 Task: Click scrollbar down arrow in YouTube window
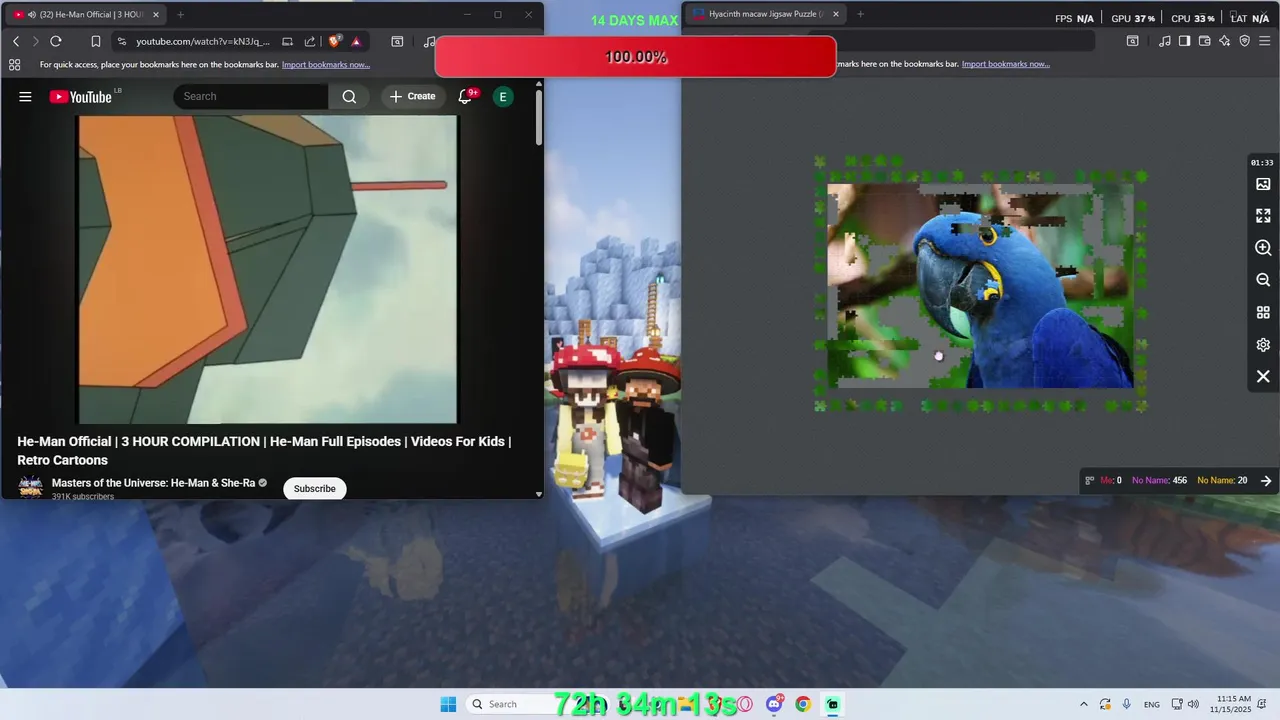539,494
